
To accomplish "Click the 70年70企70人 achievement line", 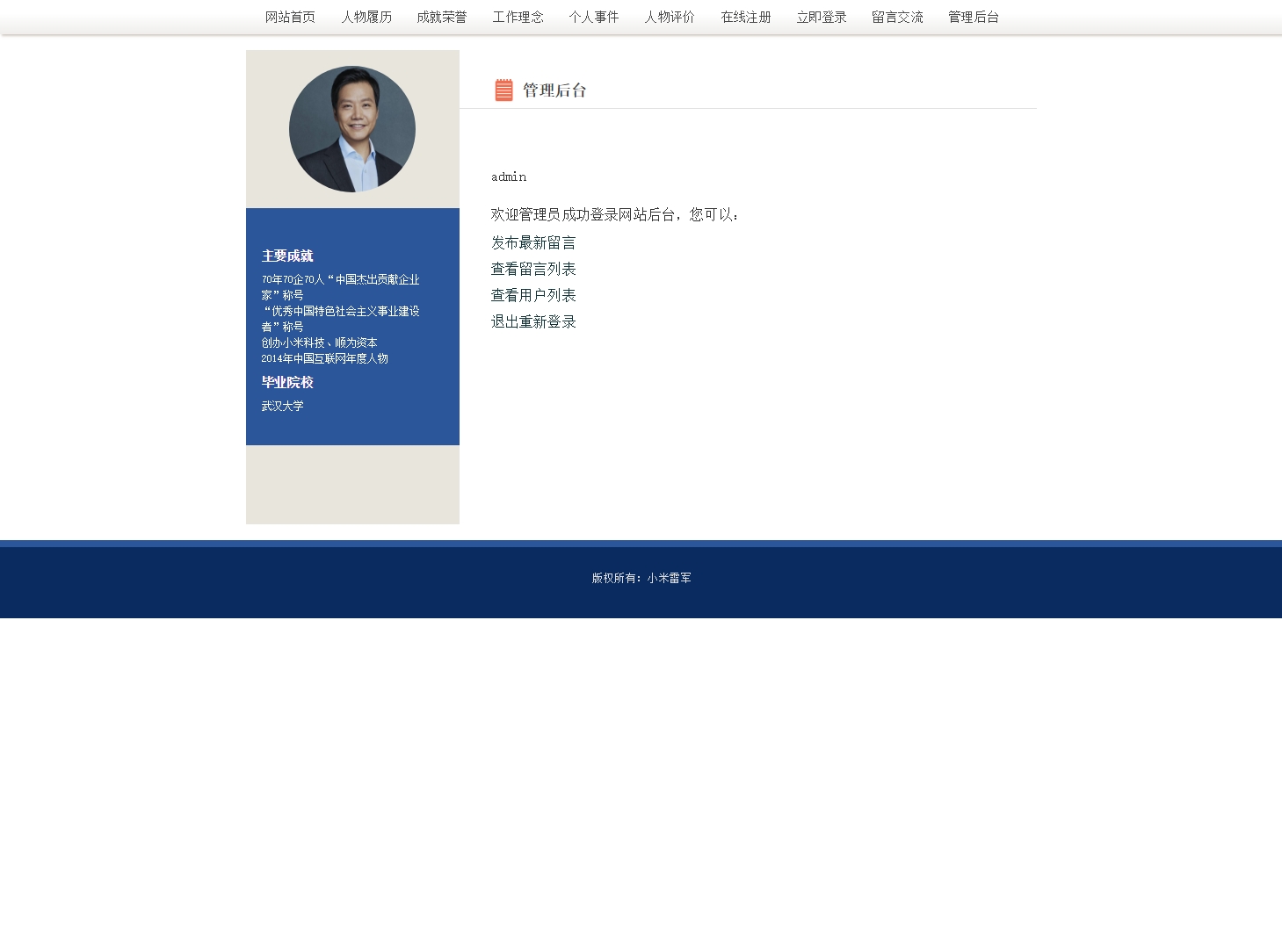I will [x=340, y=287].
